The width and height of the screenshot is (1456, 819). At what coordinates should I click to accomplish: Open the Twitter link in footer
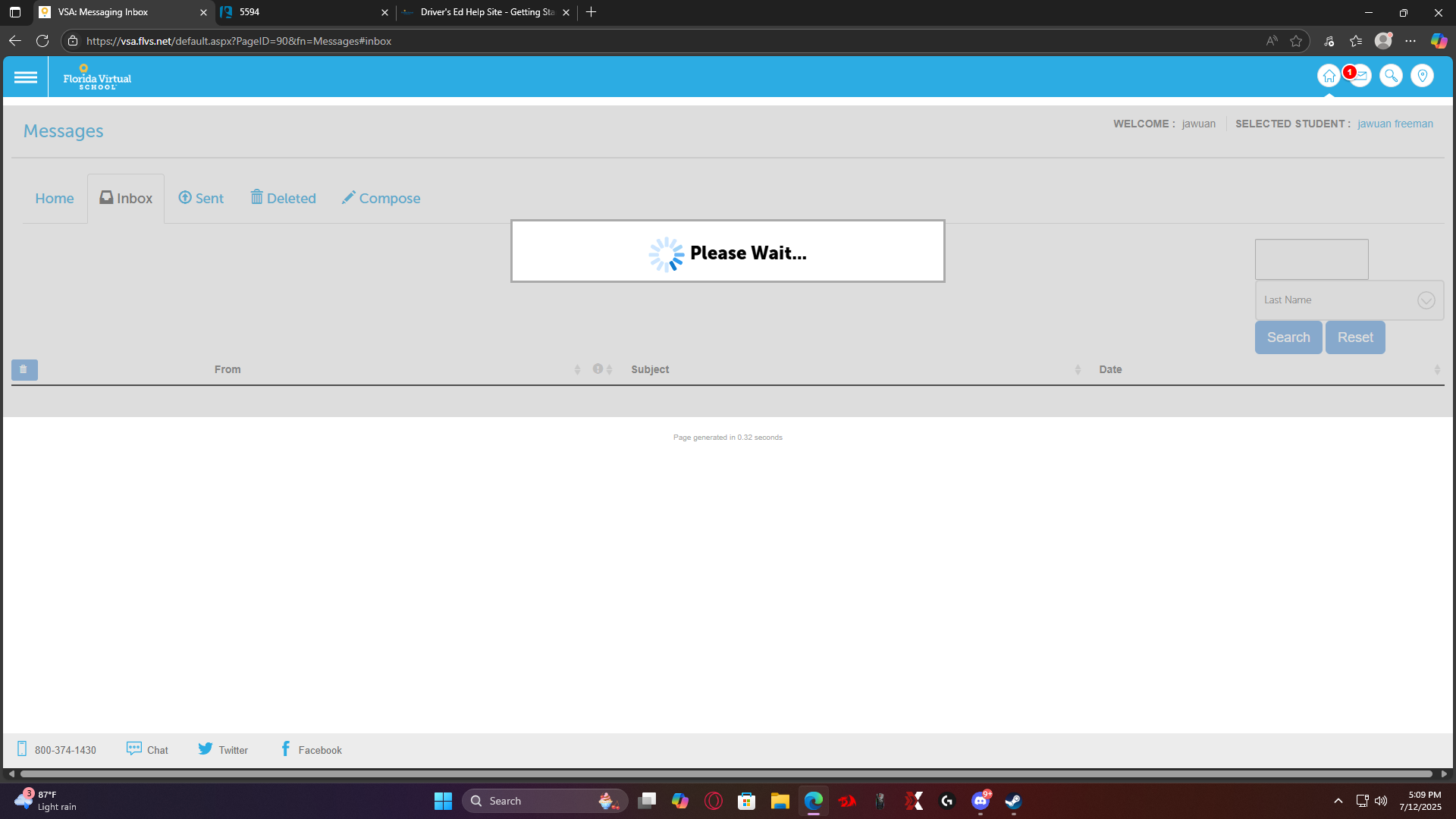coord(223,749)
